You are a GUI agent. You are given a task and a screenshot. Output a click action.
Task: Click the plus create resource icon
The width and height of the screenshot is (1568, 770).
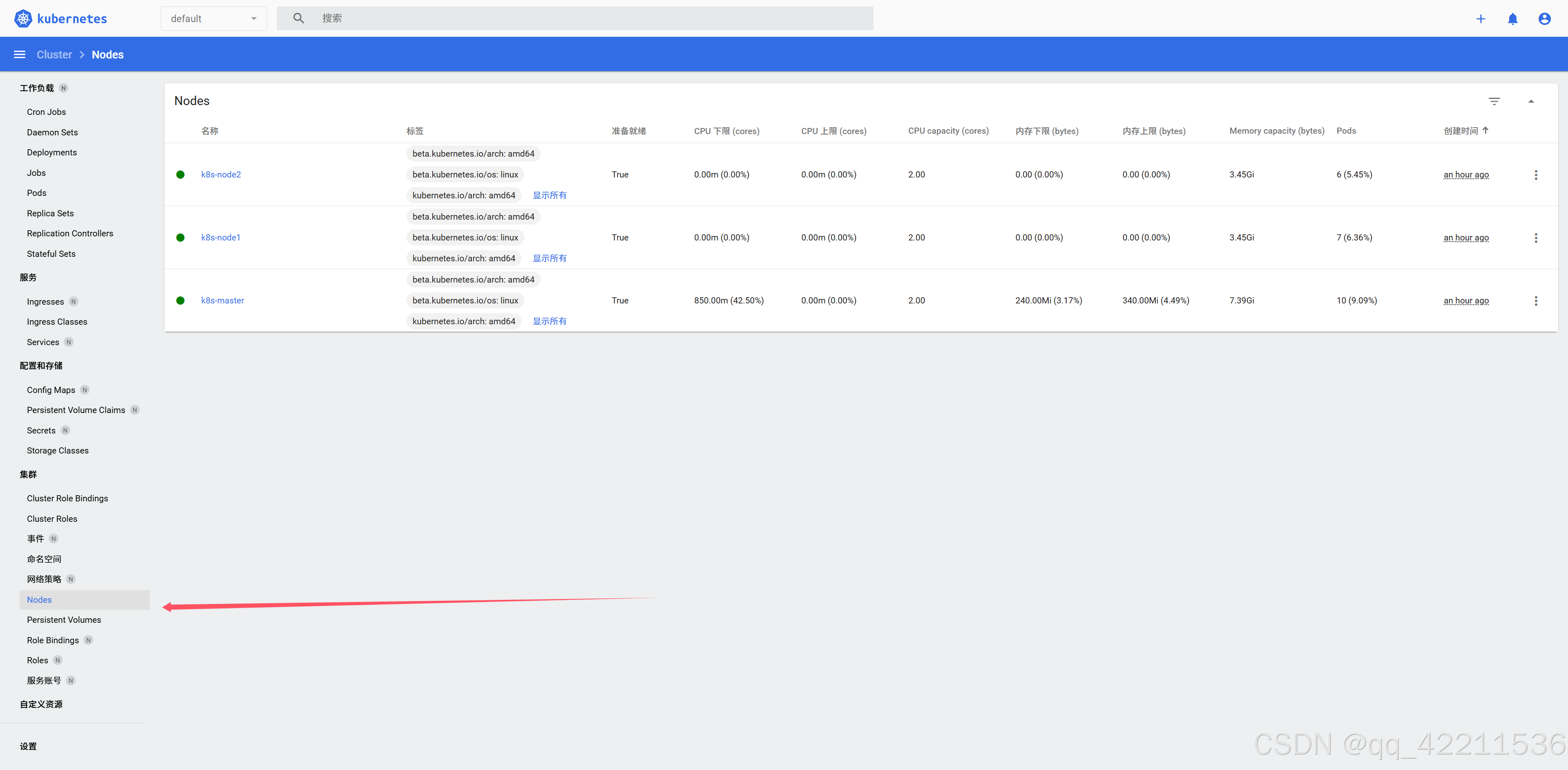pyautogui.click(x=1480, y=19)
